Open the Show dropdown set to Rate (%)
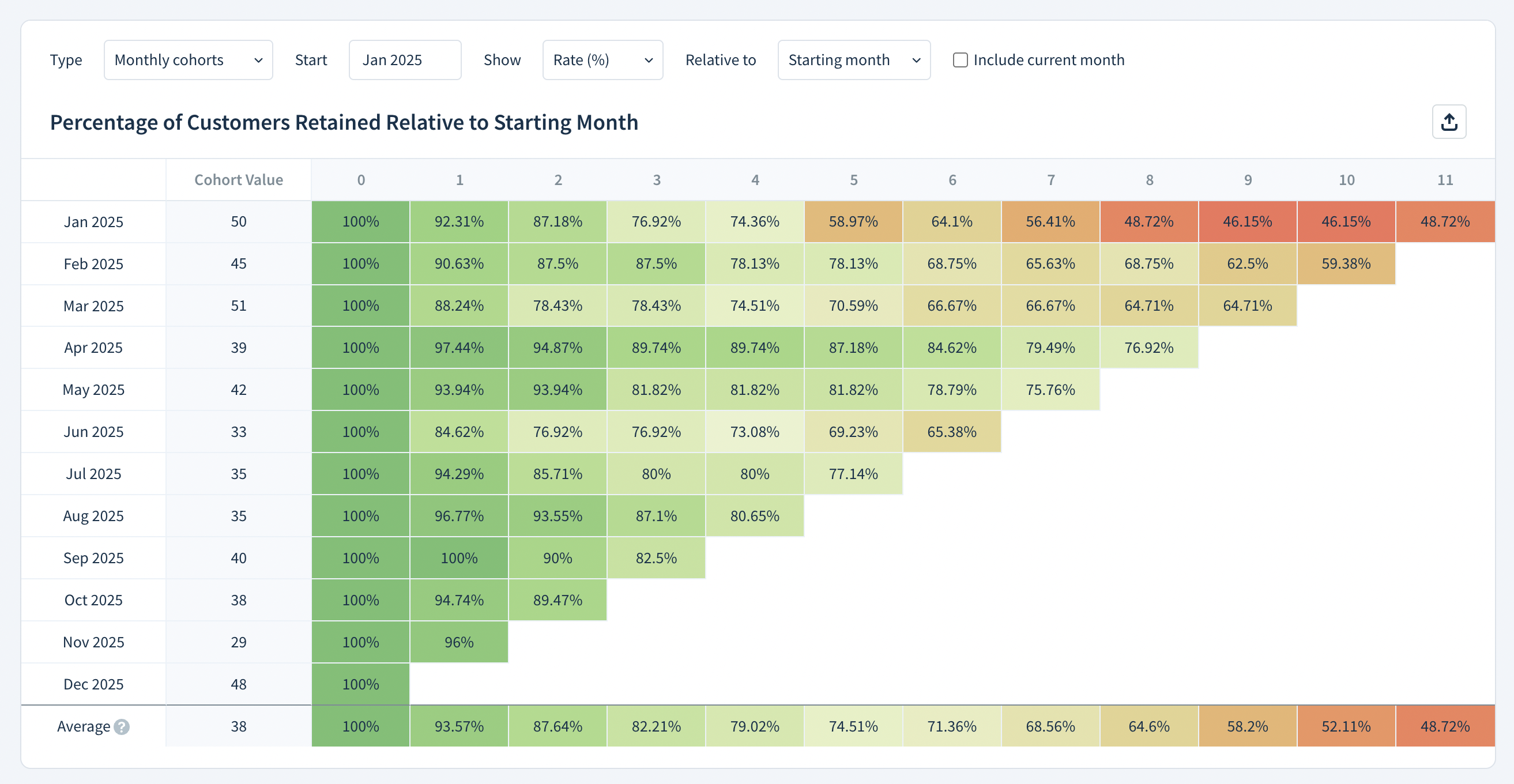 [602, 59]
